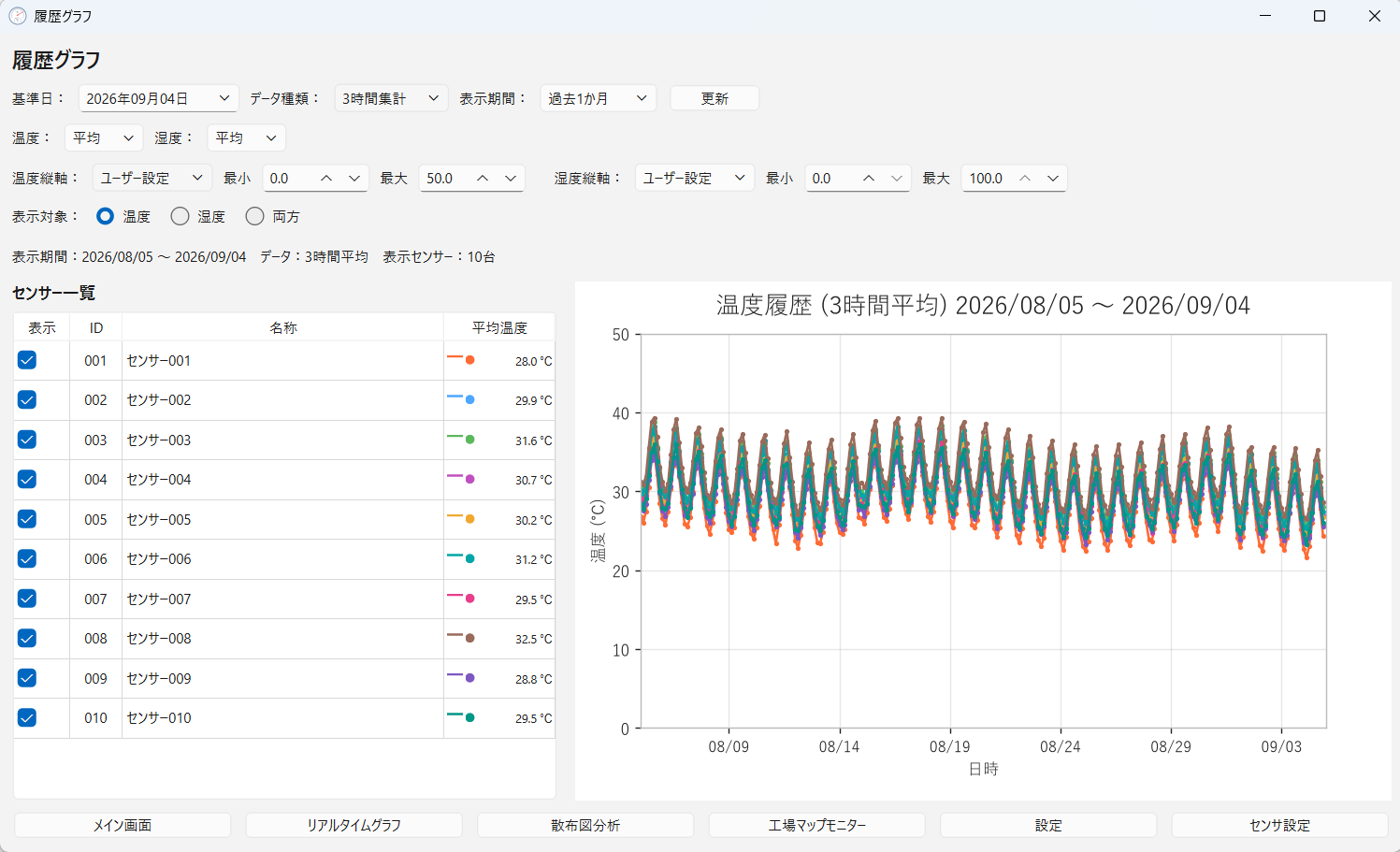Increase temperature axis 最大 value with up arrow
Image resolution: width=1400 pixels, height=852 pixels.
tap(483, 178)
